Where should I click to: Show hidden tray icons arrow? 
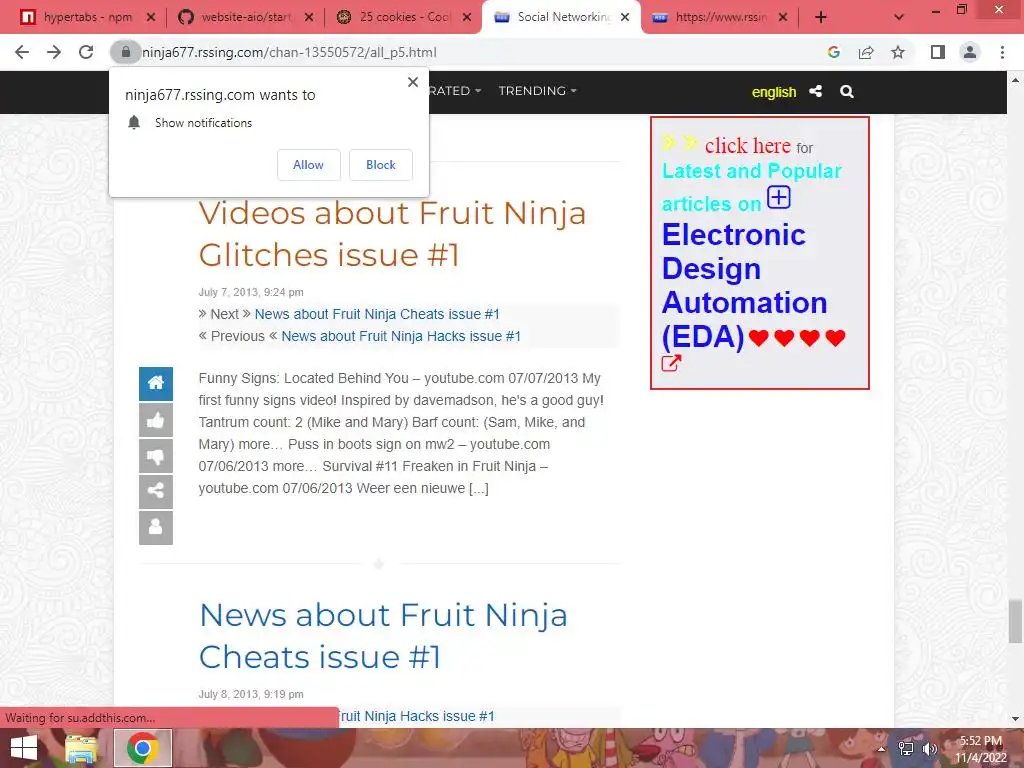coord(881,749)
